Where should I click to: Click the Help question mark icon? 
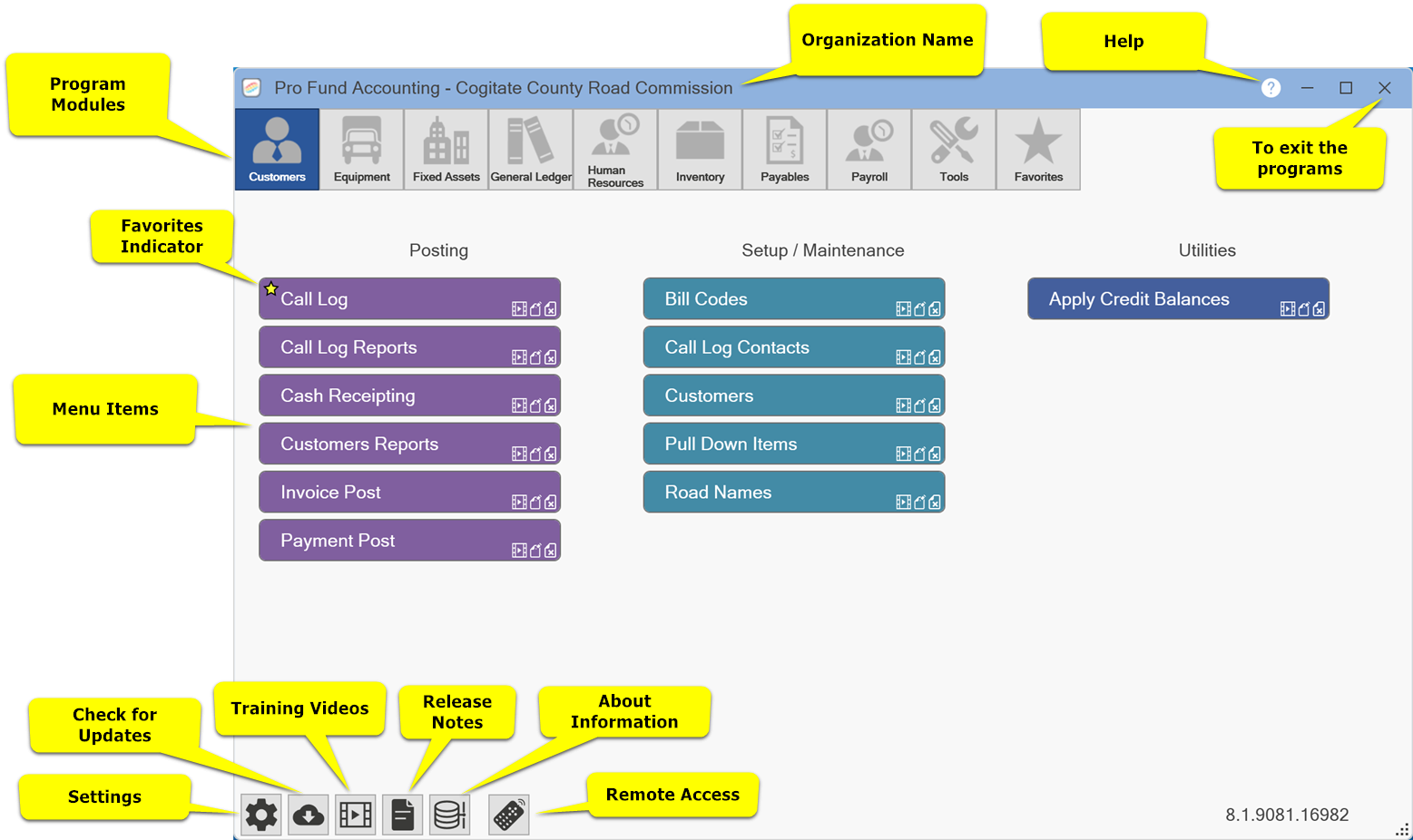(x=1271, y=88)
